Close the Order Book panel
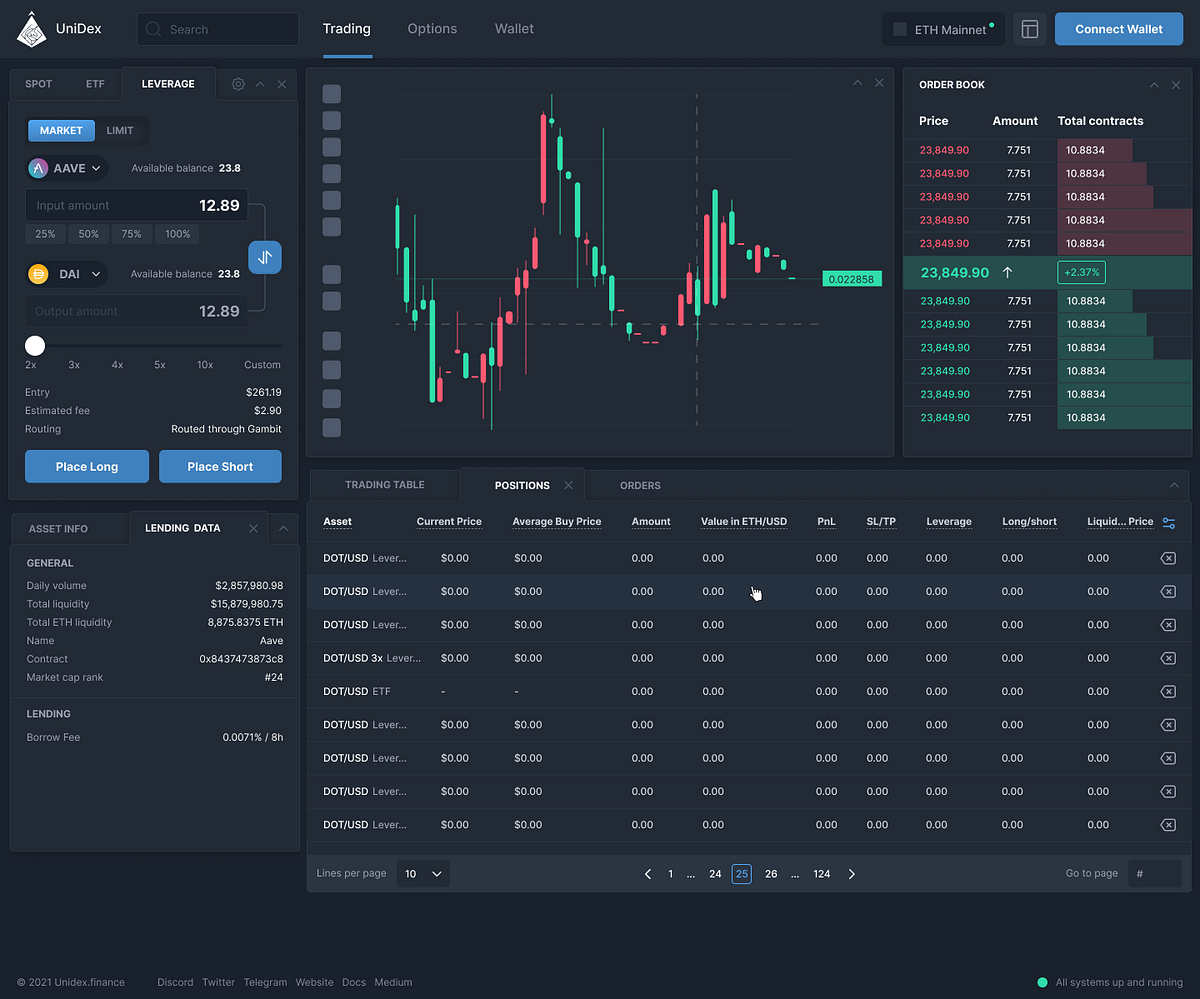The image size is (1200, 999). click(x=1176, y=85)
